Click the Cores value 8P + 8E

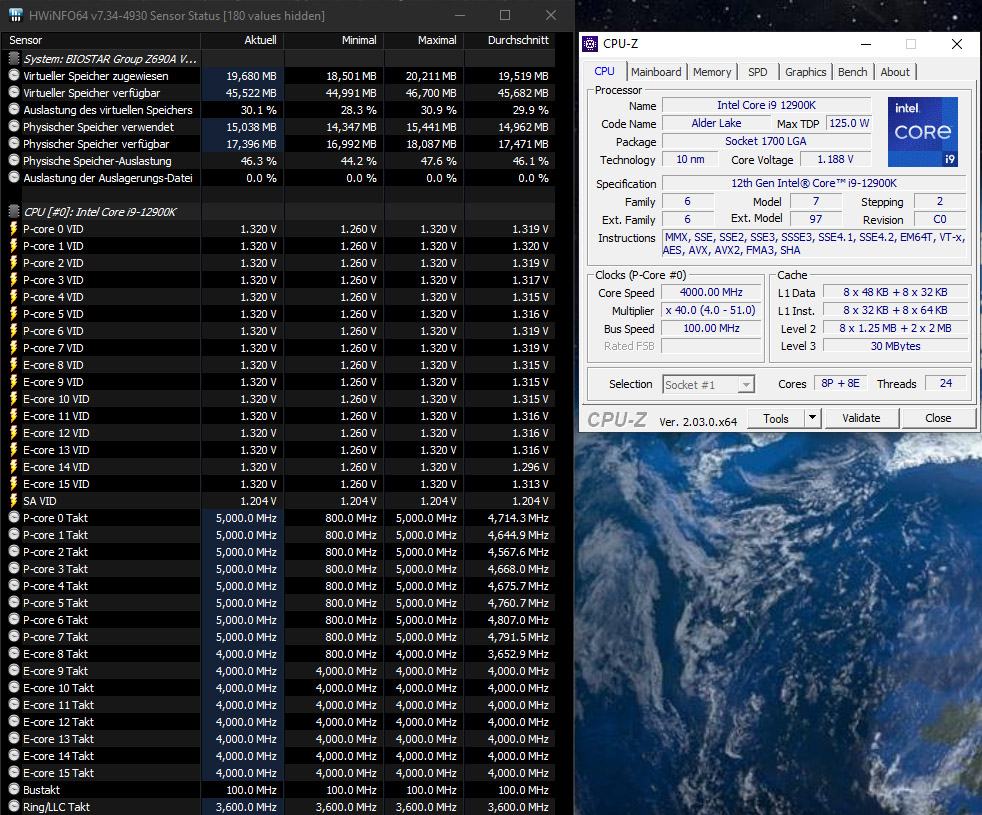coord(840,383)
